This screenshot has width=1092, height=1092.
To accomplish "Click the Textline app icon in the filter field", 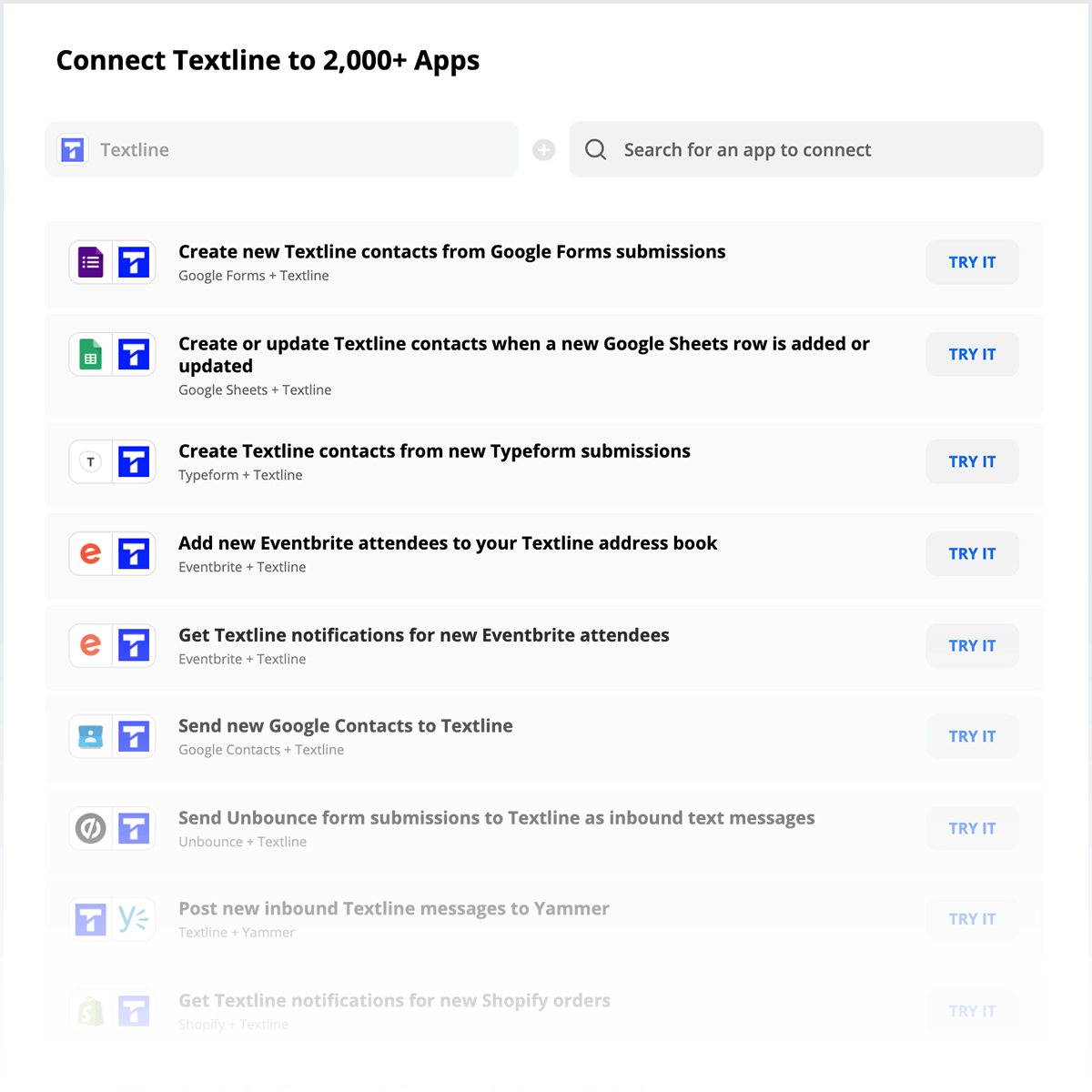I will click(x=72, y=149).
